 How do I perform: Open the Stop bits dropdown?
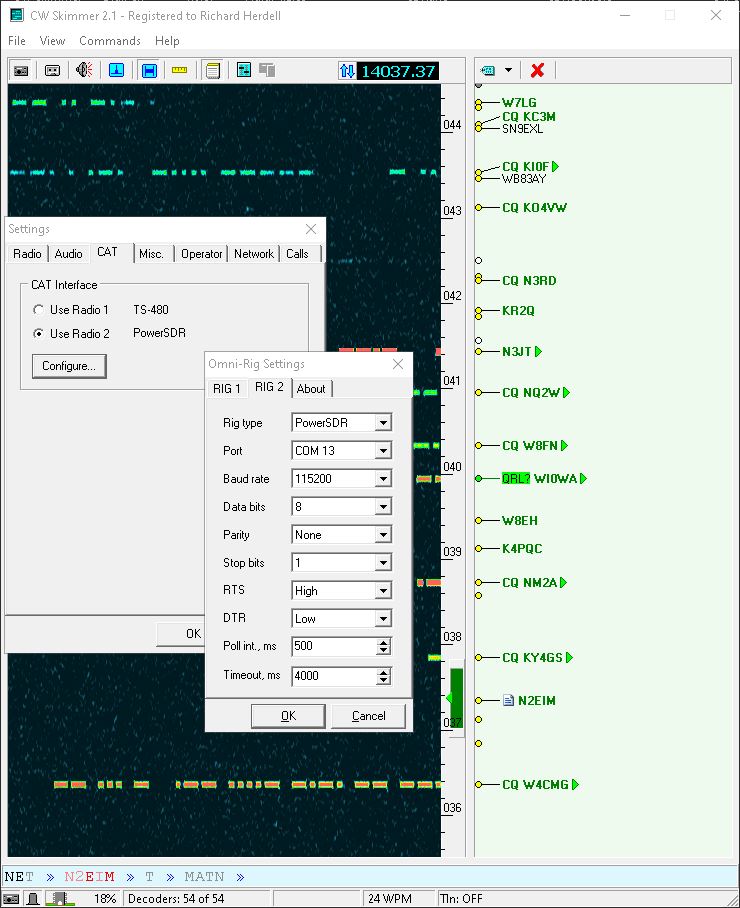383,562
